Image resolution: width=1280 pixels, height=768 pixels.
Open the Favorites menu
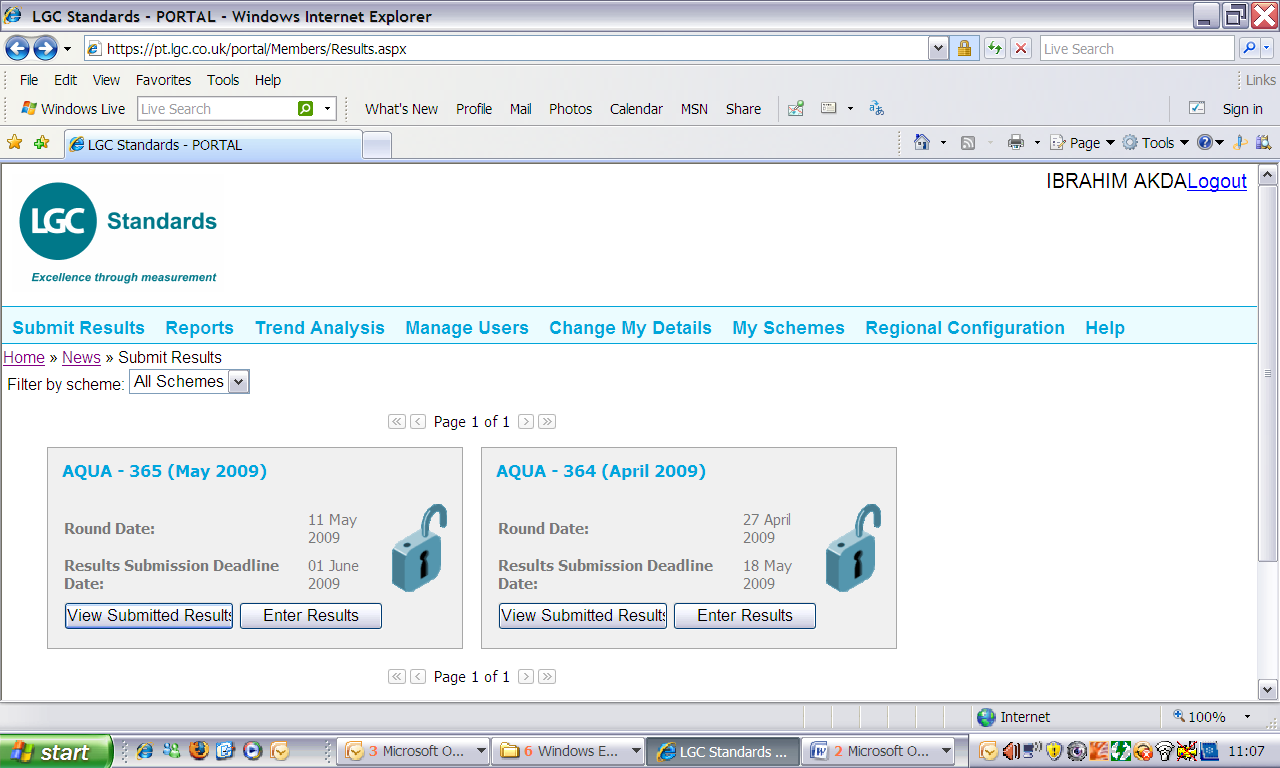click(163, 80)
